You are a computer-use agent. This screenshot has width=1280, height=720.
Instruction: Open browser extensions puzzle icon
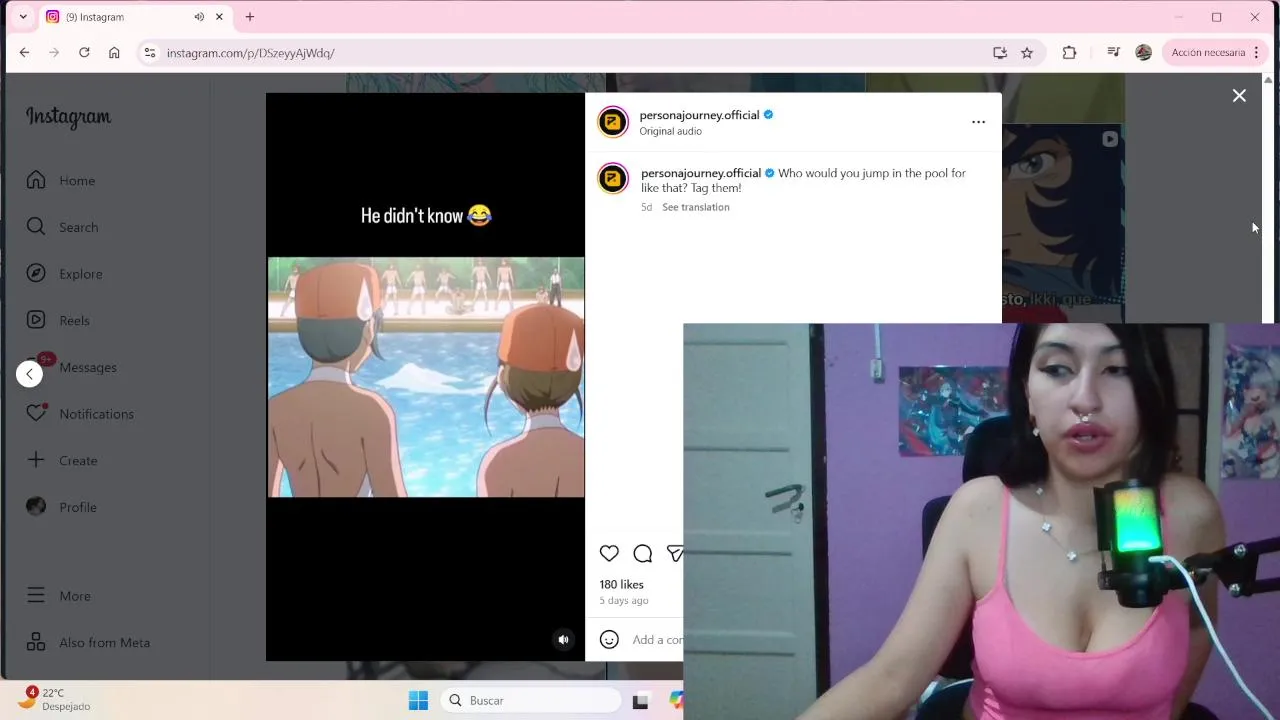pyautogui.click(x=1069, y=53)
